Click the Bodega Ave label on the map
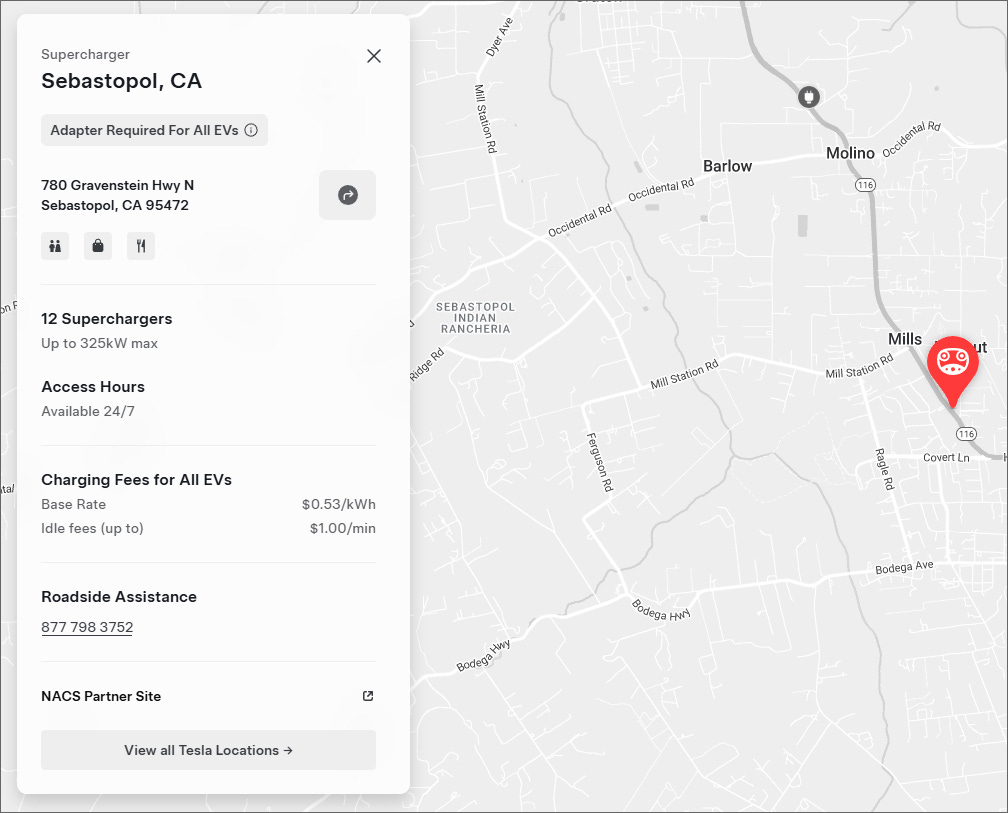 [x=904, y=567]
